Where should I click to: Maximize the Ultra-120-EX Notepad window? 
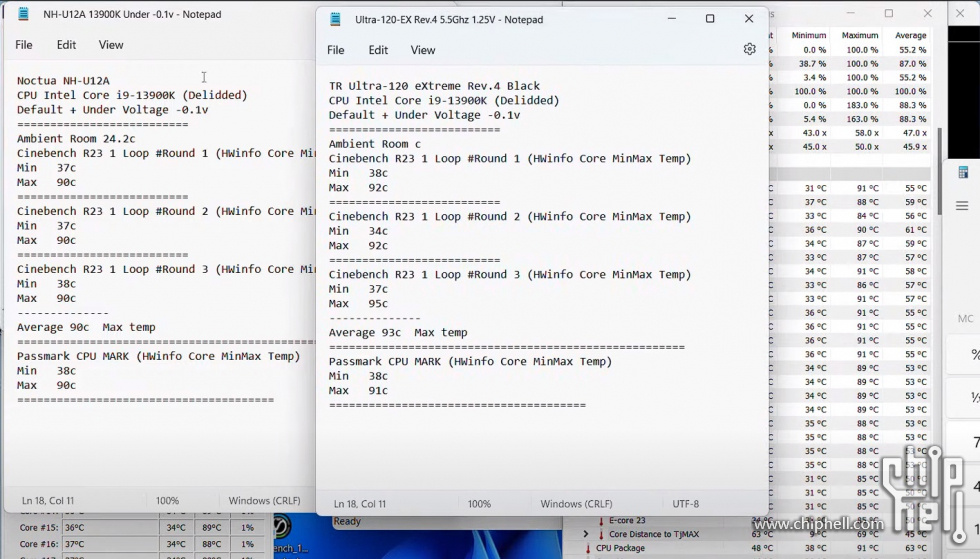click(x=710, y=19)
